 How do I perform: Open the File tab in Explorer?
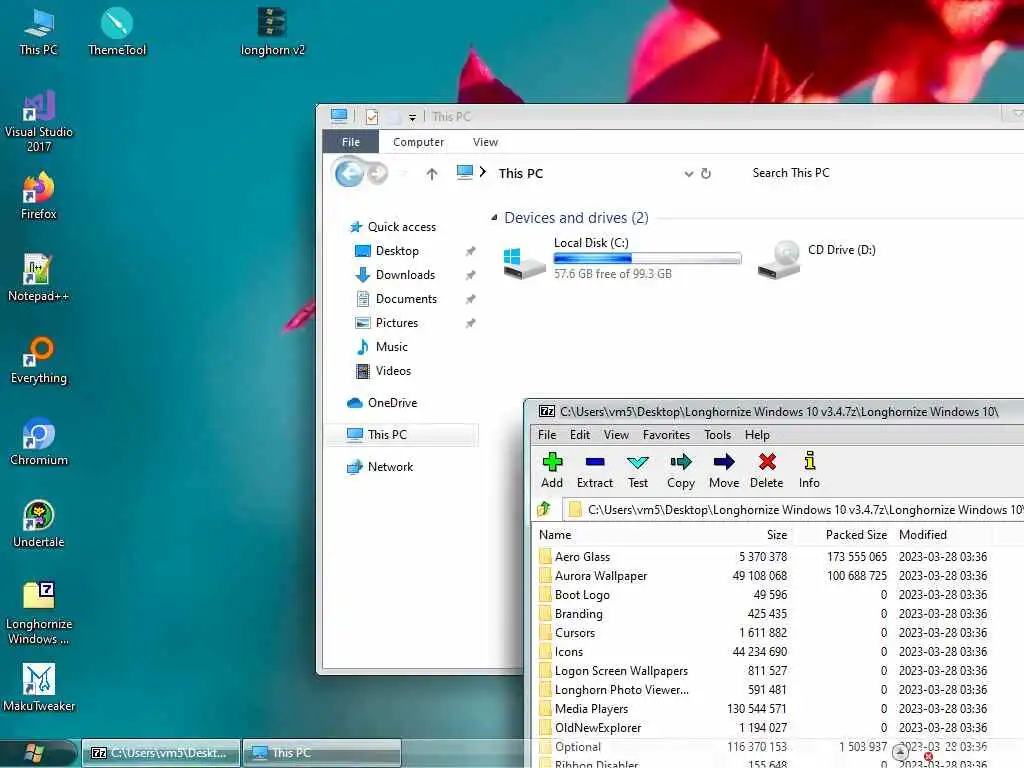coord(351,142)
